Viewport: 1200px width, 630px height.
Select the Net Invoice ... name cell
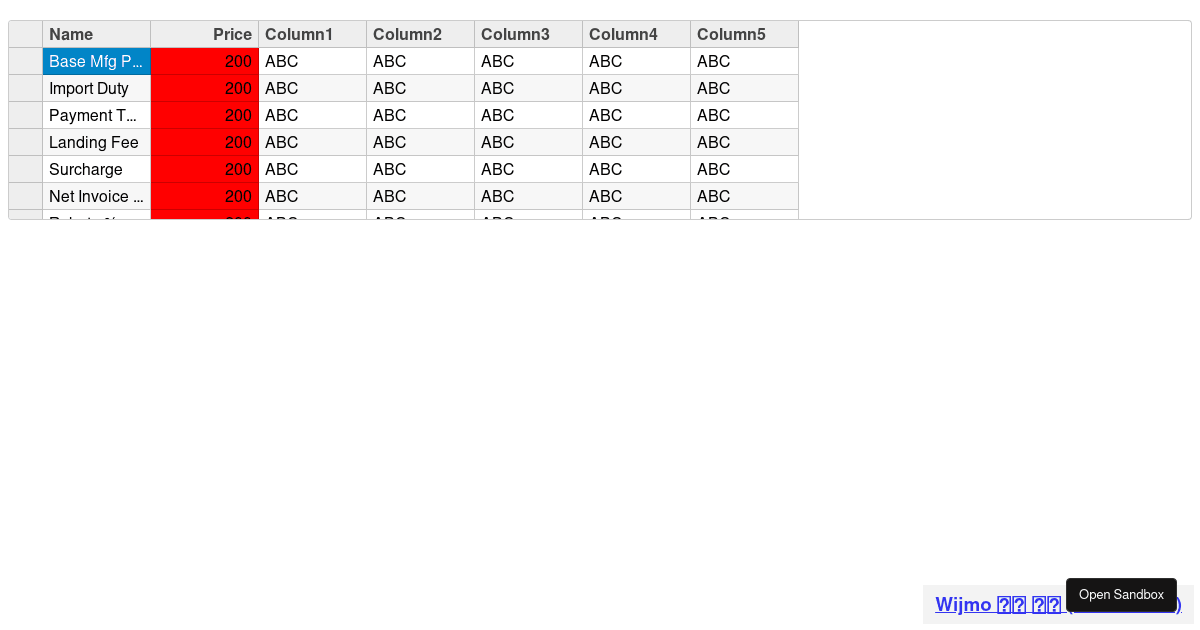tap(96, 196)
